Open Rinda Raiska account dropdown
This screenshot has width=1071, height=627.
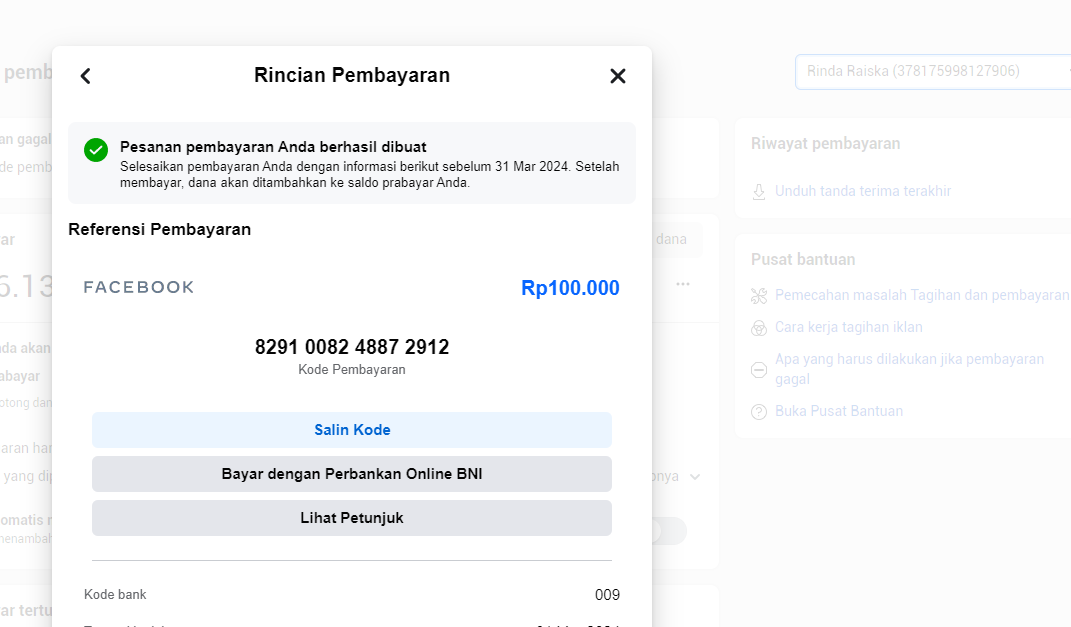pos(933,72)
